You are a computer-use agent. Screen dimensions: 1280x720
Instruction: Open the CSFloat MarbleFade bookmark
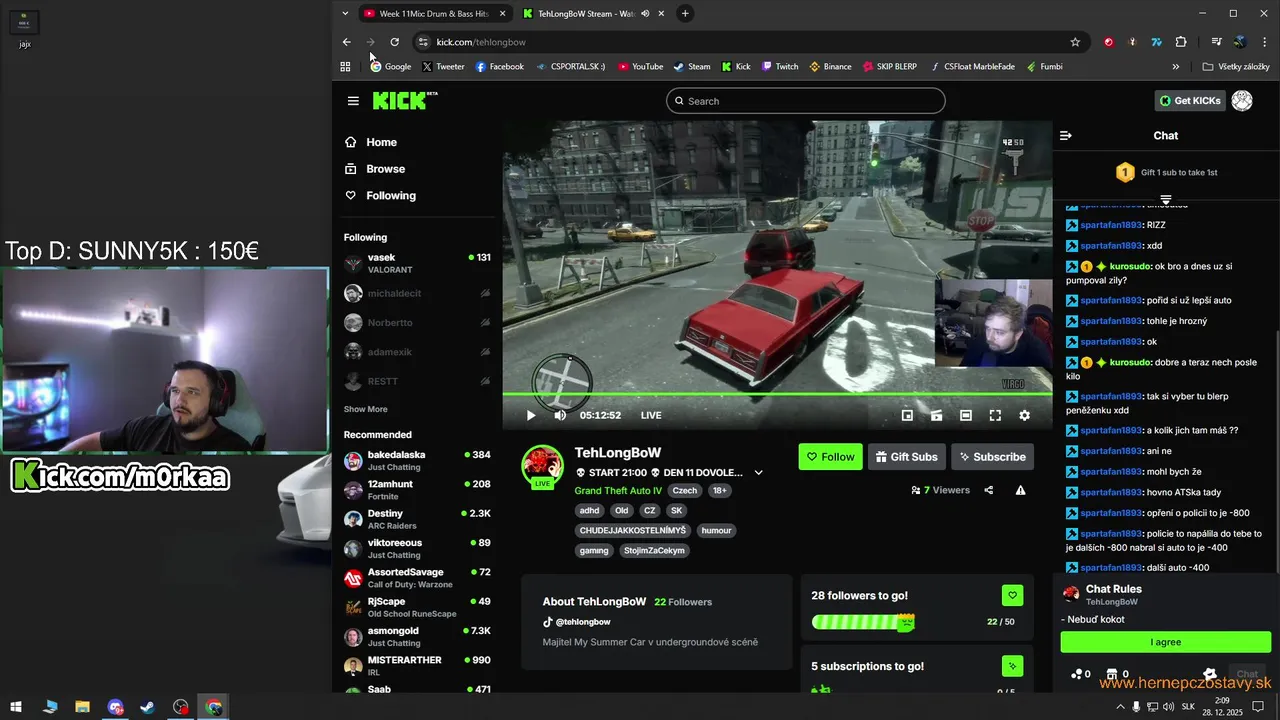(972, 67)
